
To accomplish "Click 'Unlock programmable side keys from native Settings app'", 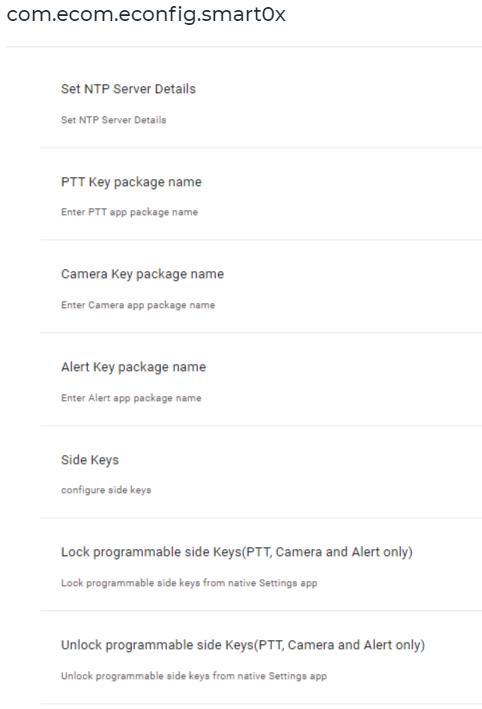I will [x=194, y=676].
